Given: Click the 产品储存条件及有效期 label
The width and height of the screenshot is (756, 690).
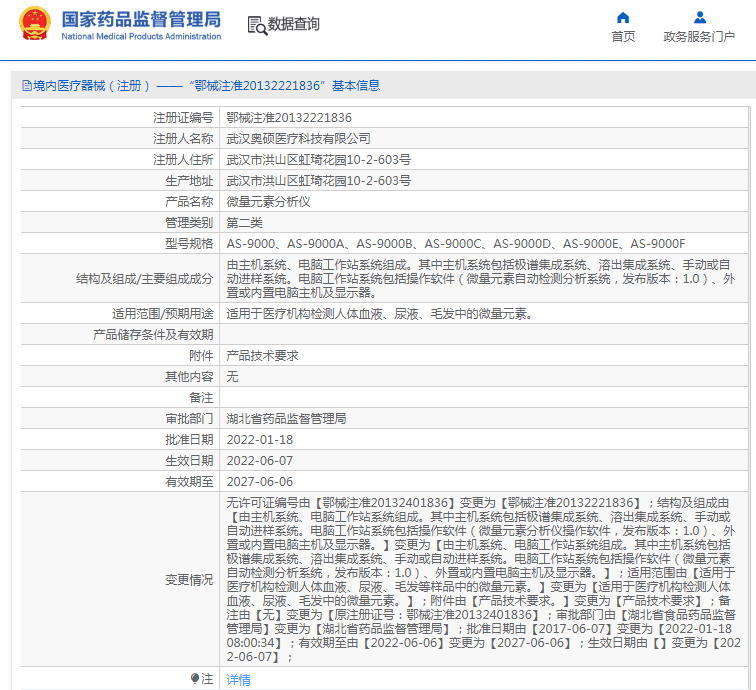Looking at the screenshot, I should [x=153, y=335].
